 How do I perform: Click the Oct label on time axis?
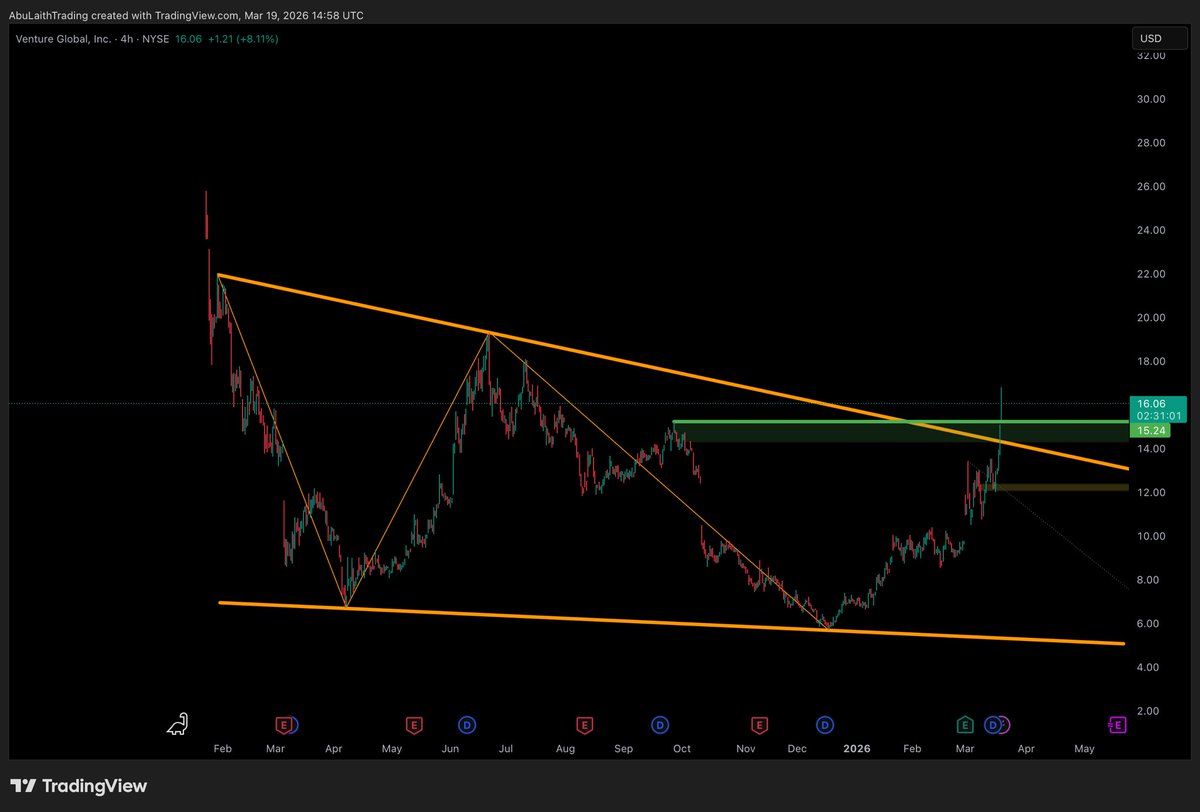pyautogui.click(x=683, y=748)
